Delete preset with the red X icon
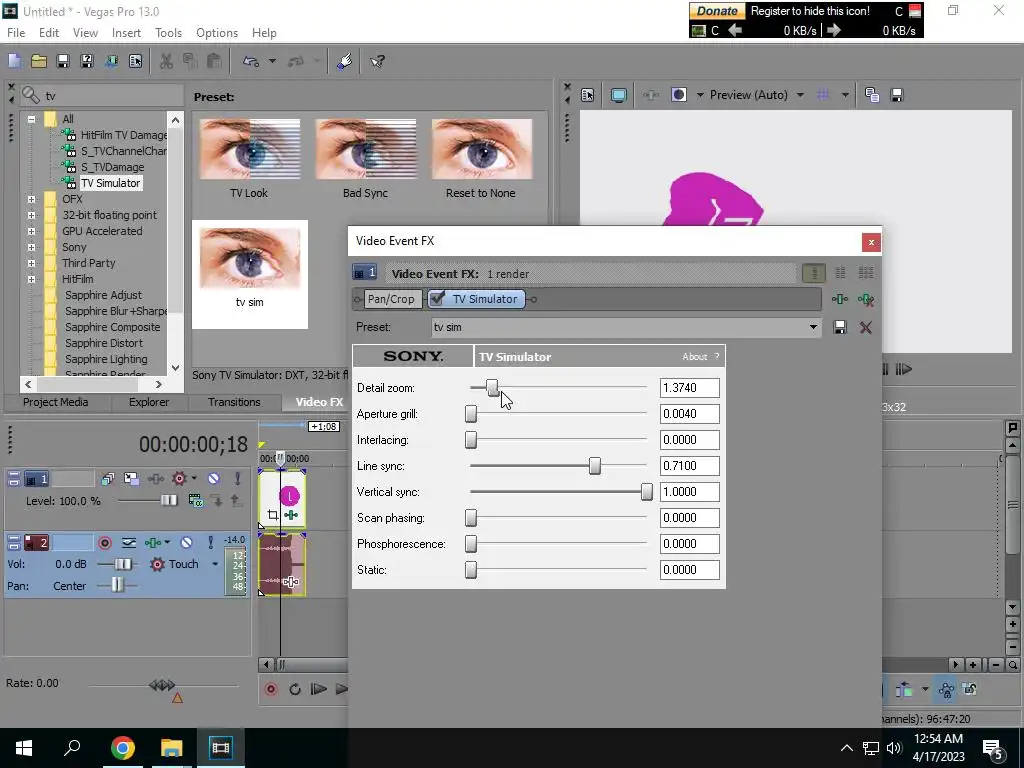Screen dimensions: 1024x768 coord(866,327)
